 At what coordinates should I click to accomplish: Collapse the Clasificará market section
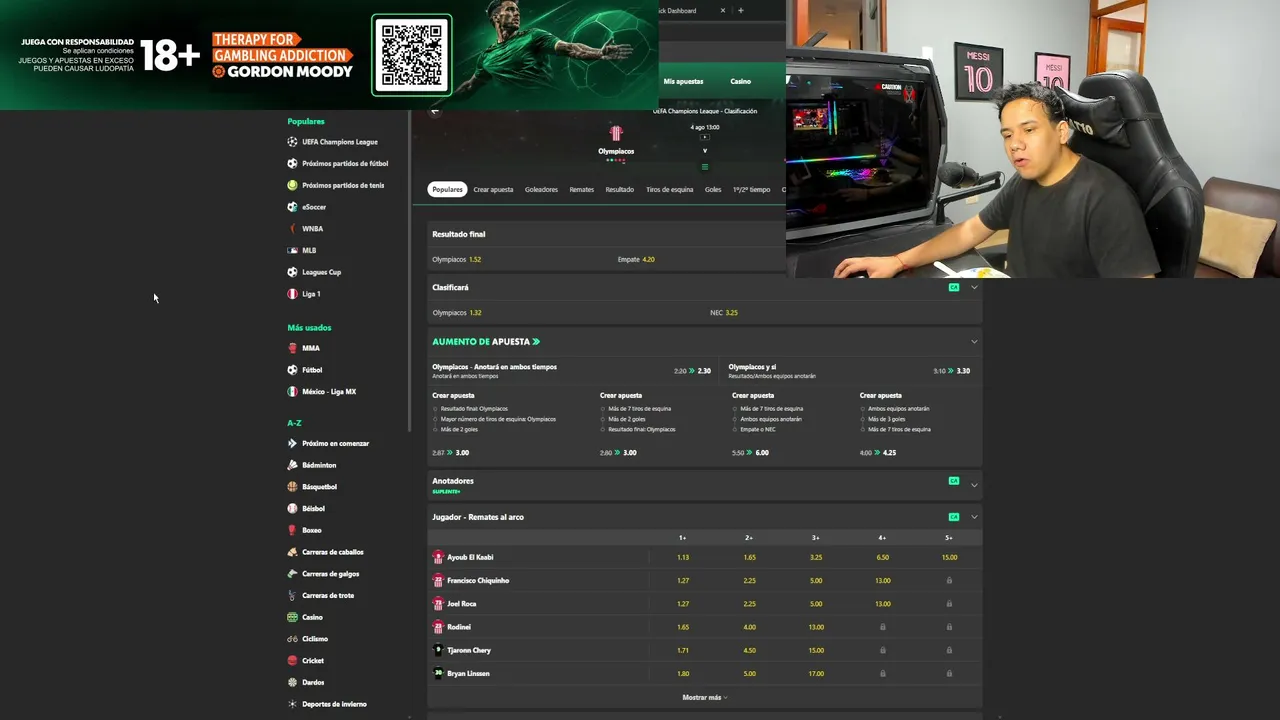[x=974, y=288]
